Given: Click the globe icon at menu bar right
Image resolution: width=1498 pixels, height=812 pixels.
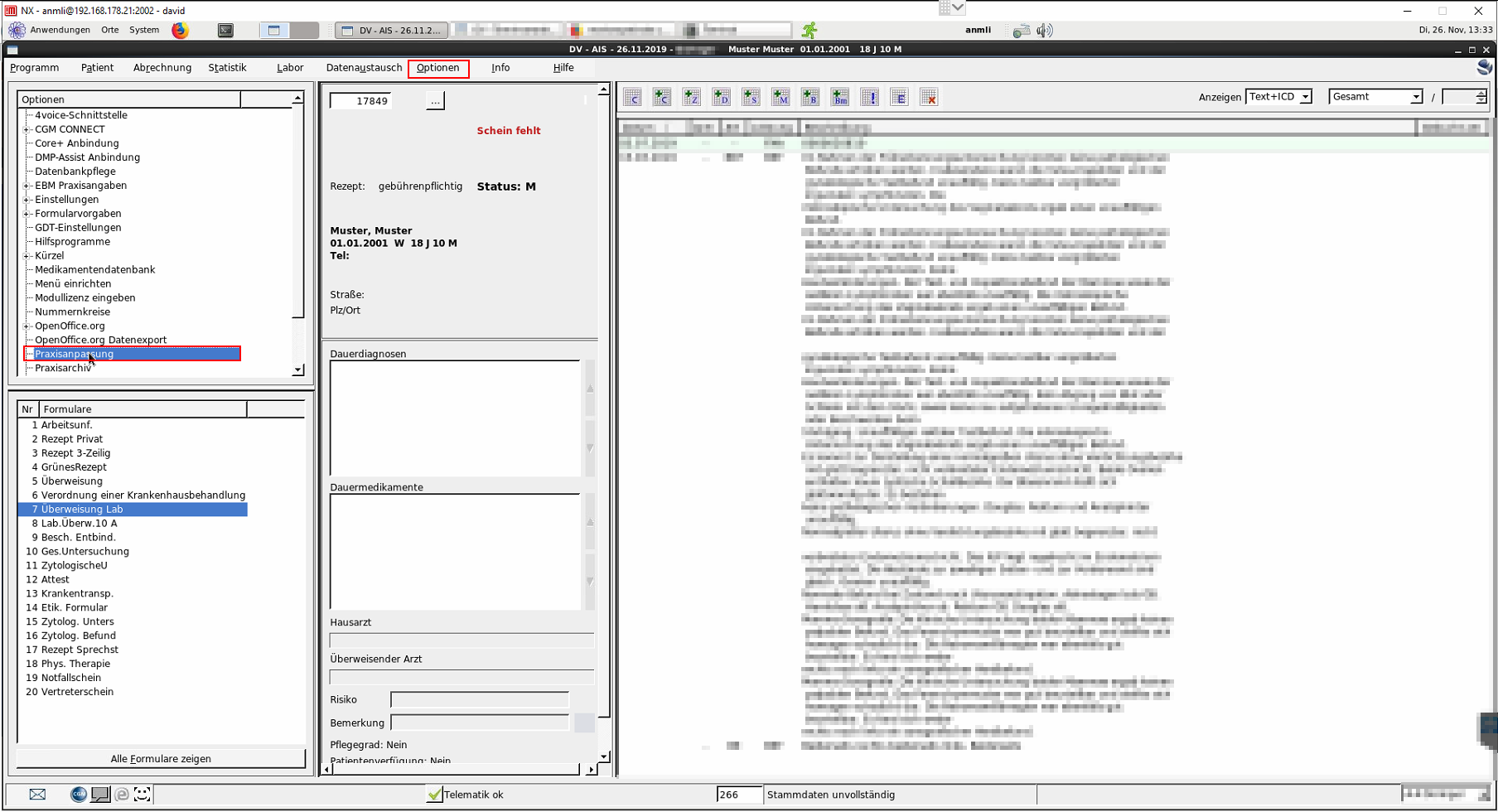Looking at the screenshot, I should tap(1485, 67).
